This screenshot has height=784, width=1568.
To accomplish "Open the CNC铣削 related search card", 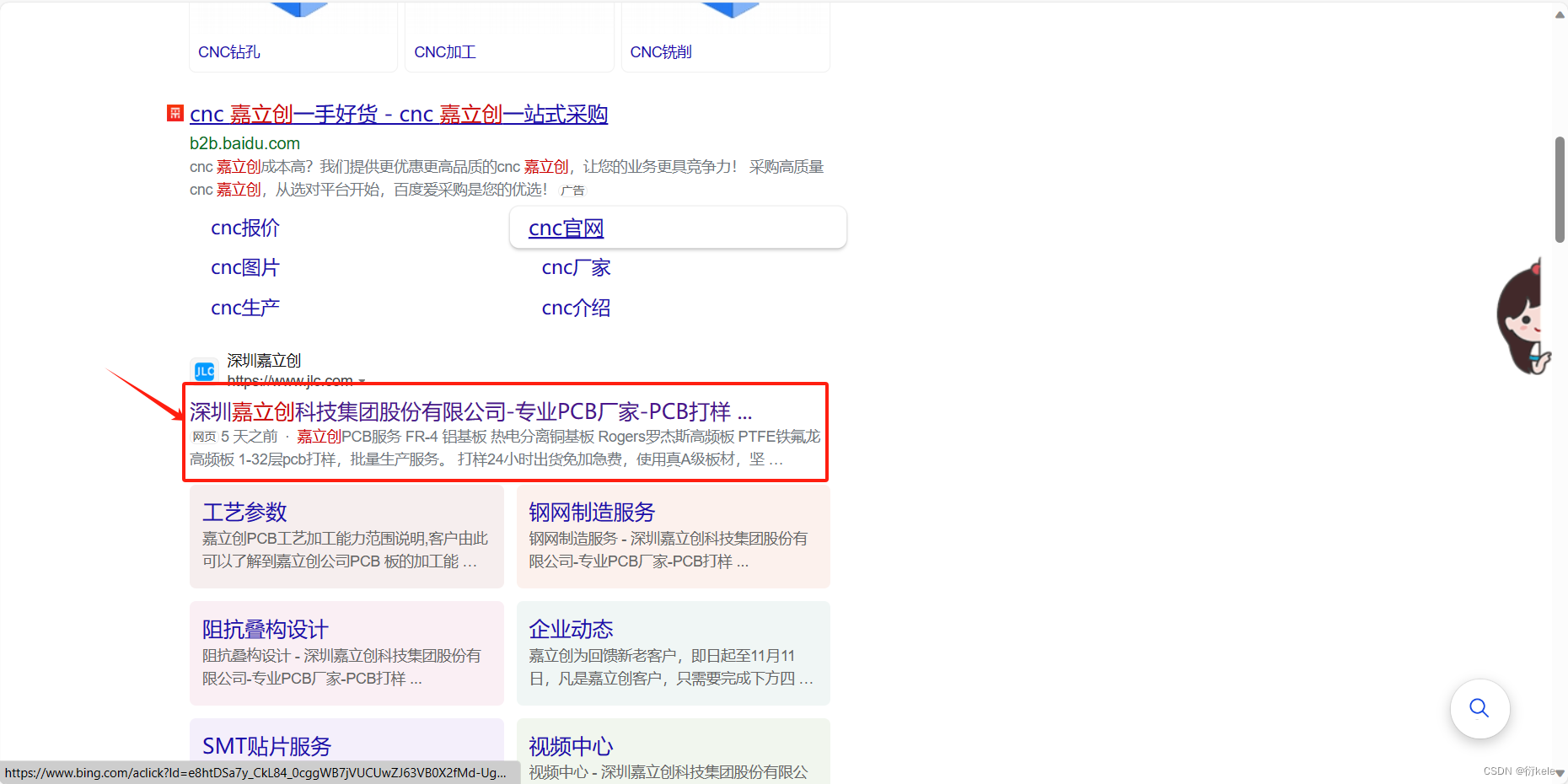I will click(726, 36).
